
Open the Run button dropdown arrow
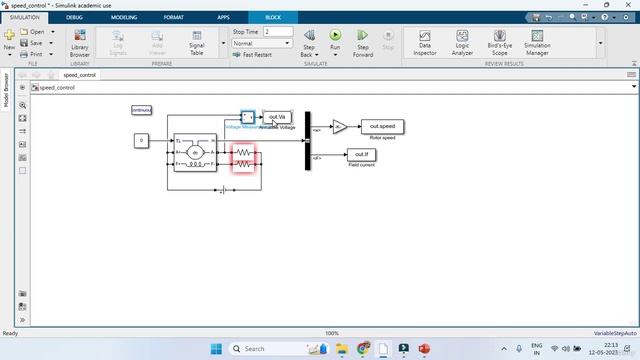(x=335, y=55)
